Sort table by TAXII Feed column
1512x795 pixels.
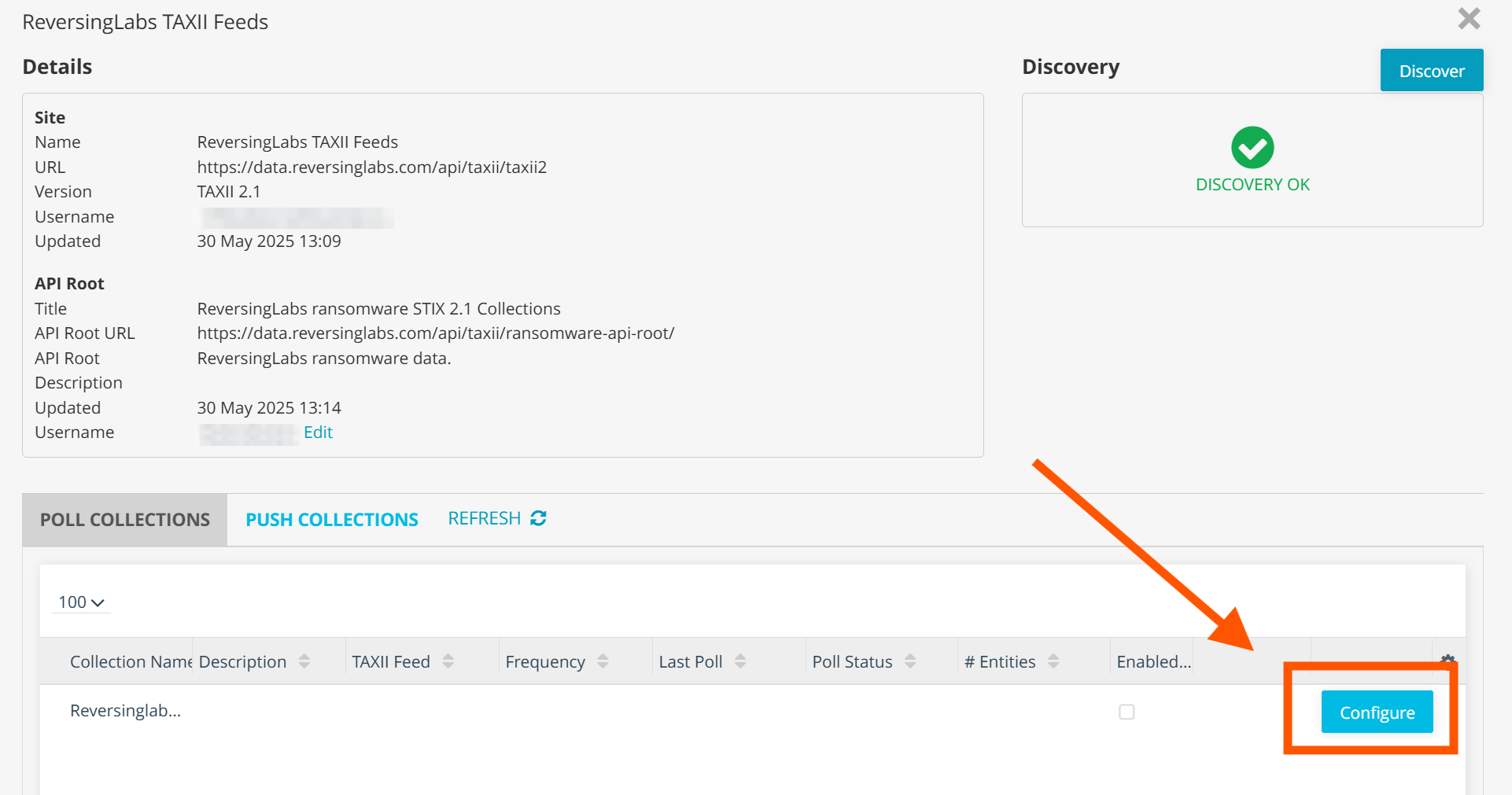point(448,661)
